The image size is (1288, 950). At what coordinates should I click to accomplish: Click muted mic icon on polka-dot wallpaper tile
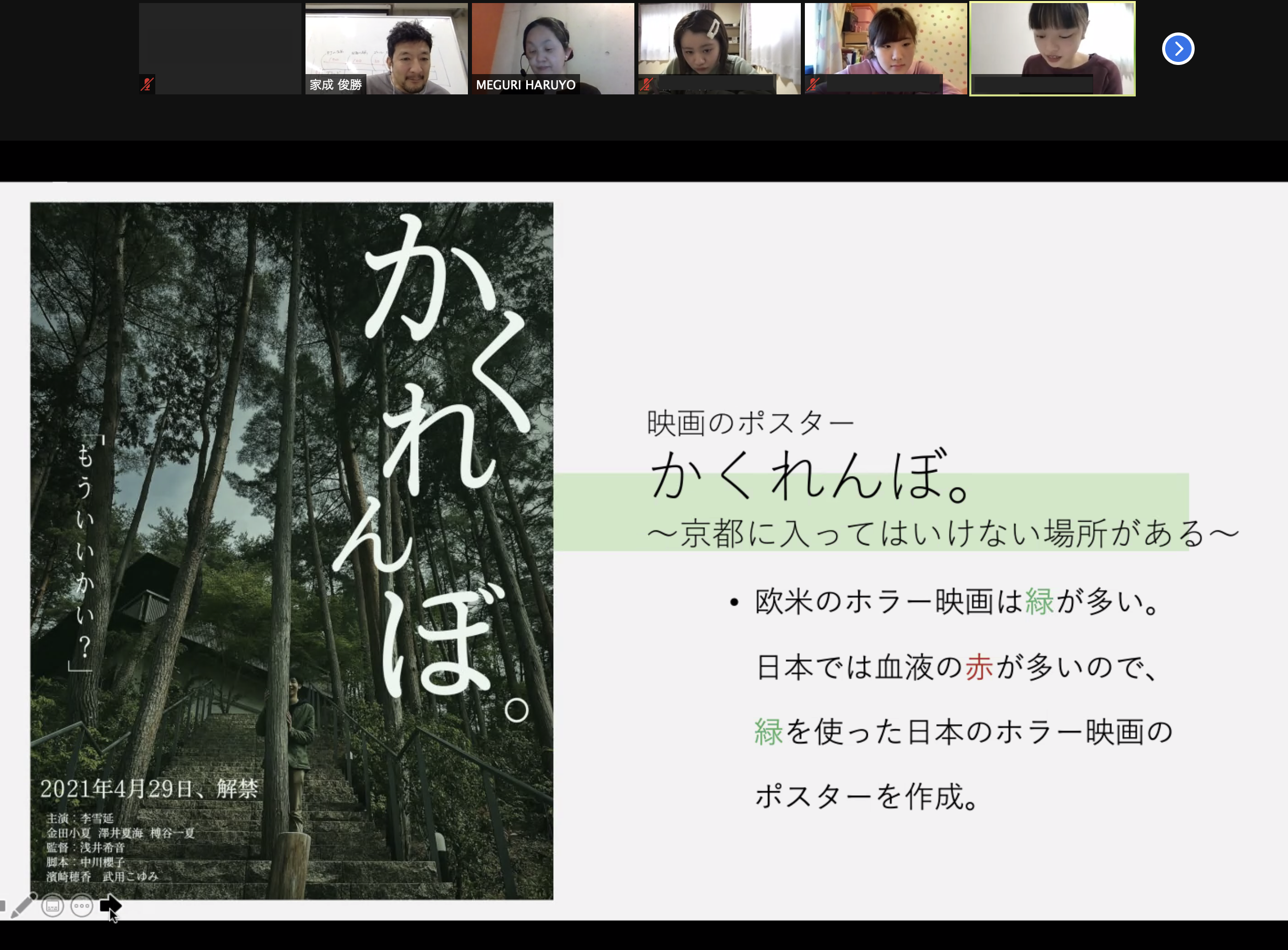[812, 85]
